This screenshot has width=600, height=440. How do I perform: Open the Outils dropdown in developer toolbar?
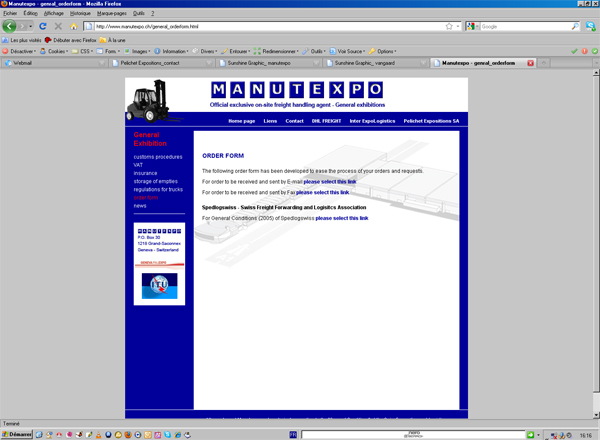point(314,51)
